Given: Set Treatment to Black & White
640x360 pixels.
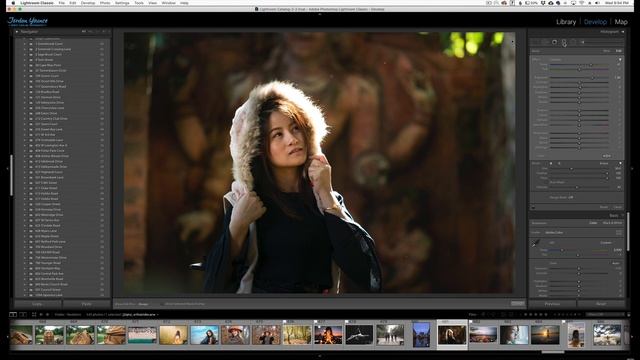Looking at the screenshot, I should [612, 223].
